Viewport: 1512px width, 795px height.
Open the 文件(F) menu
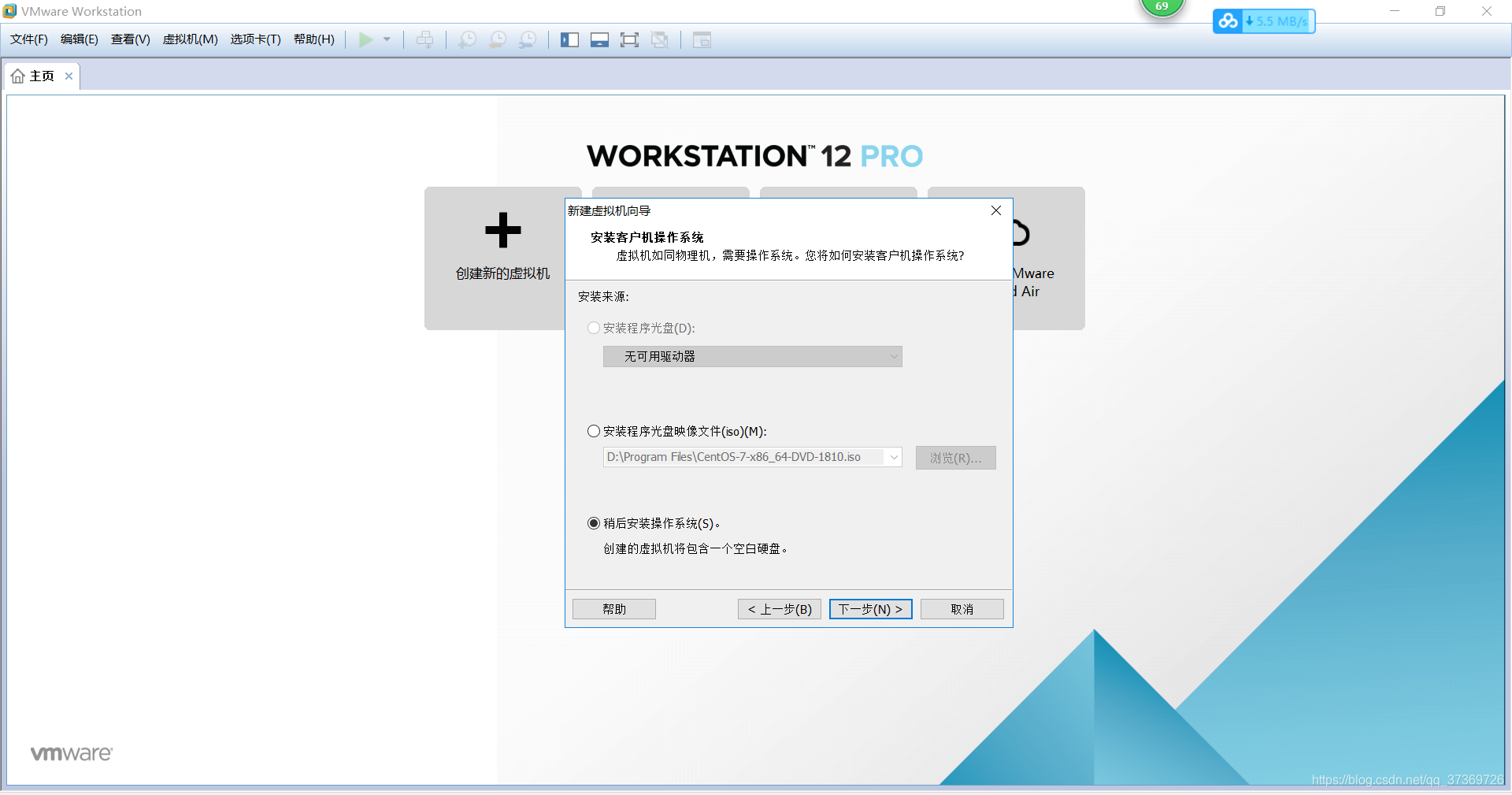click(x=29, y=39)
